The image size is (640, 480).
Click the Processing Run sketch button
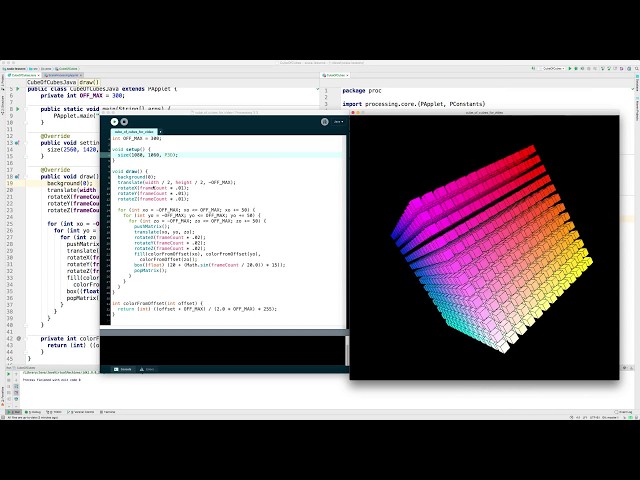point(114,122)
